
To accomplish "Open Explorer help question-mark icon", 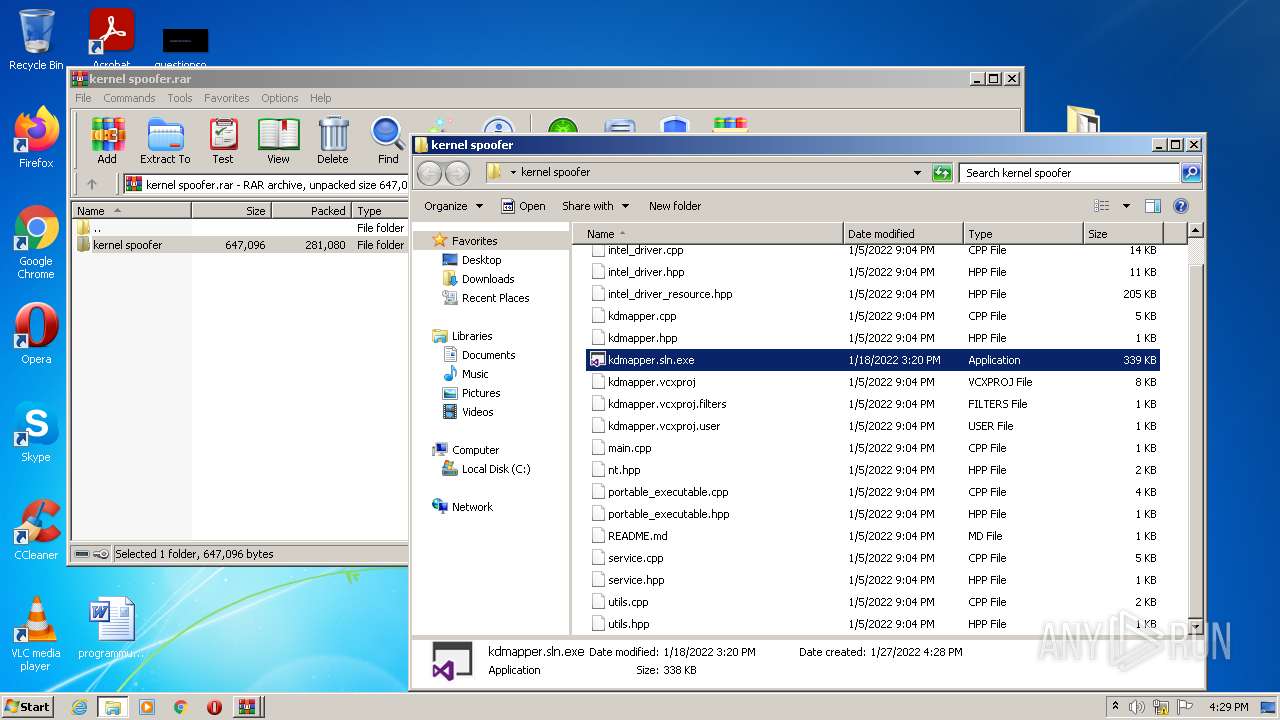I will pos(1180,206).
